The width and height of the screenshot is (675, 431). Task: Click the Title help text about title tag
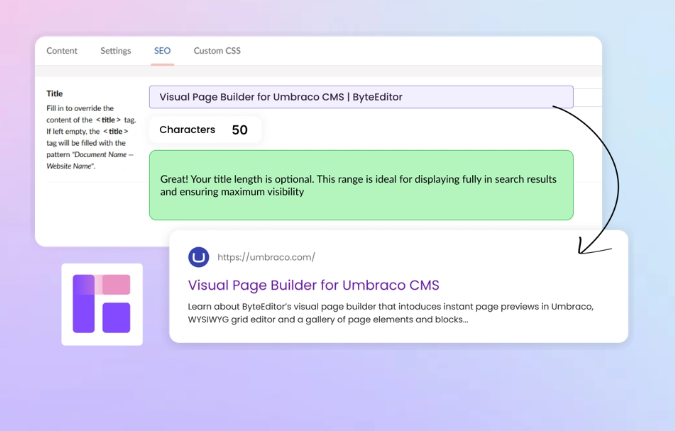[91, 137]
